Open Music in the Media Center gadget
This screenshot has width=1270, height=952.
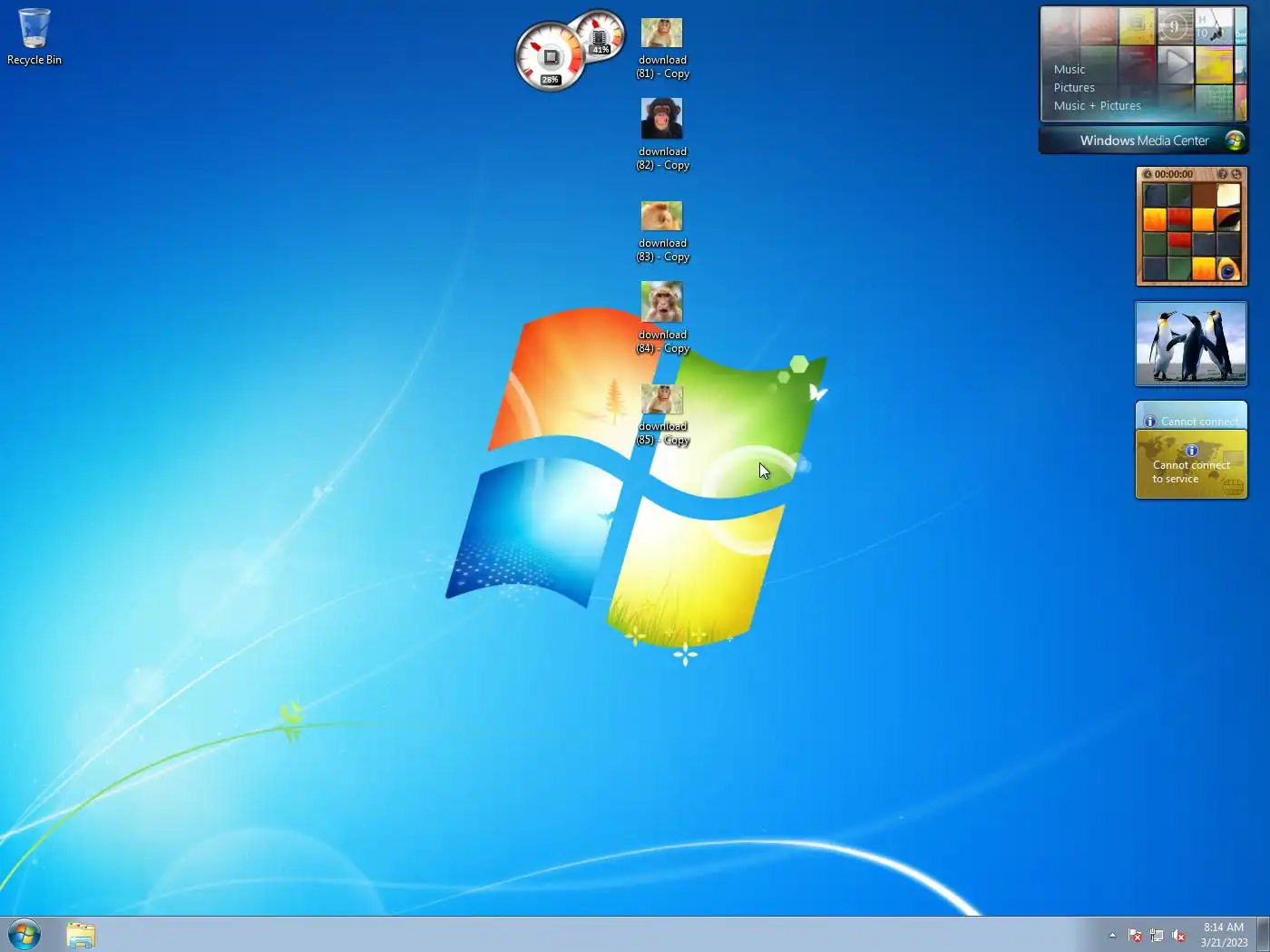click(x=1070, y=69)
